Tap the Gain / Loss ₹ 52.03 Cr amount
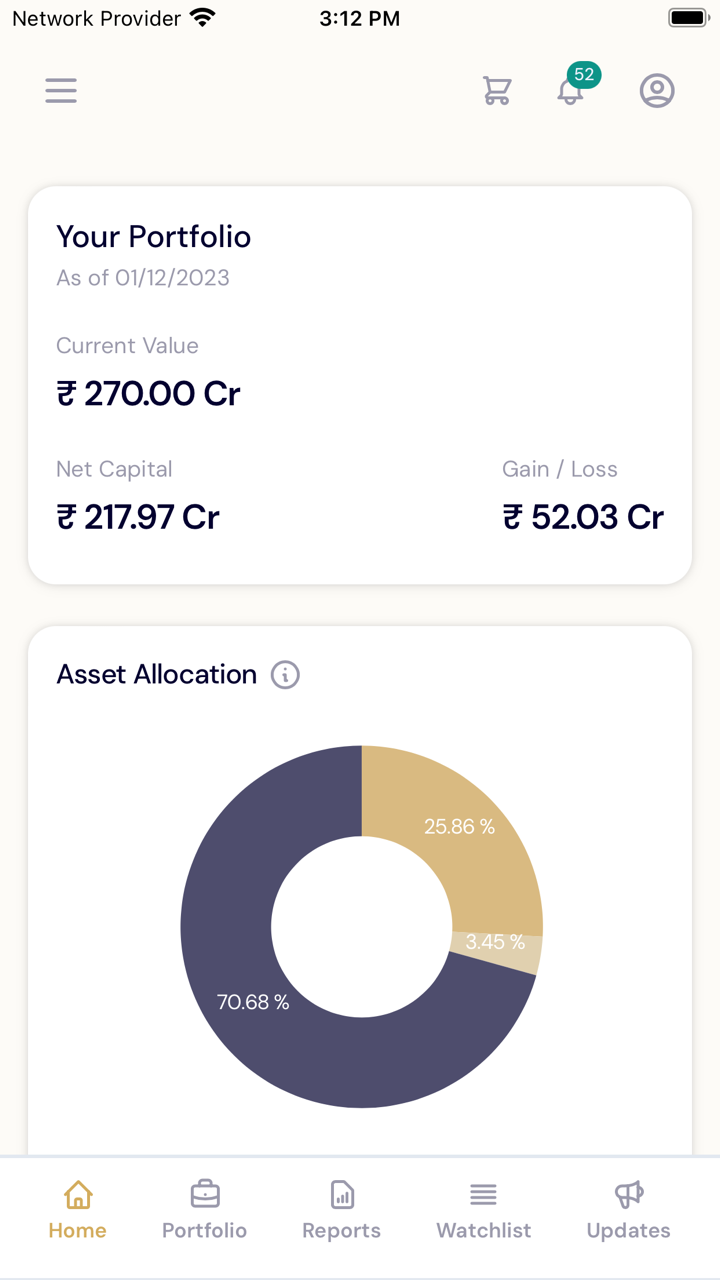The image size is (720, 1280). pyautogui.click(x=583, y=517)
